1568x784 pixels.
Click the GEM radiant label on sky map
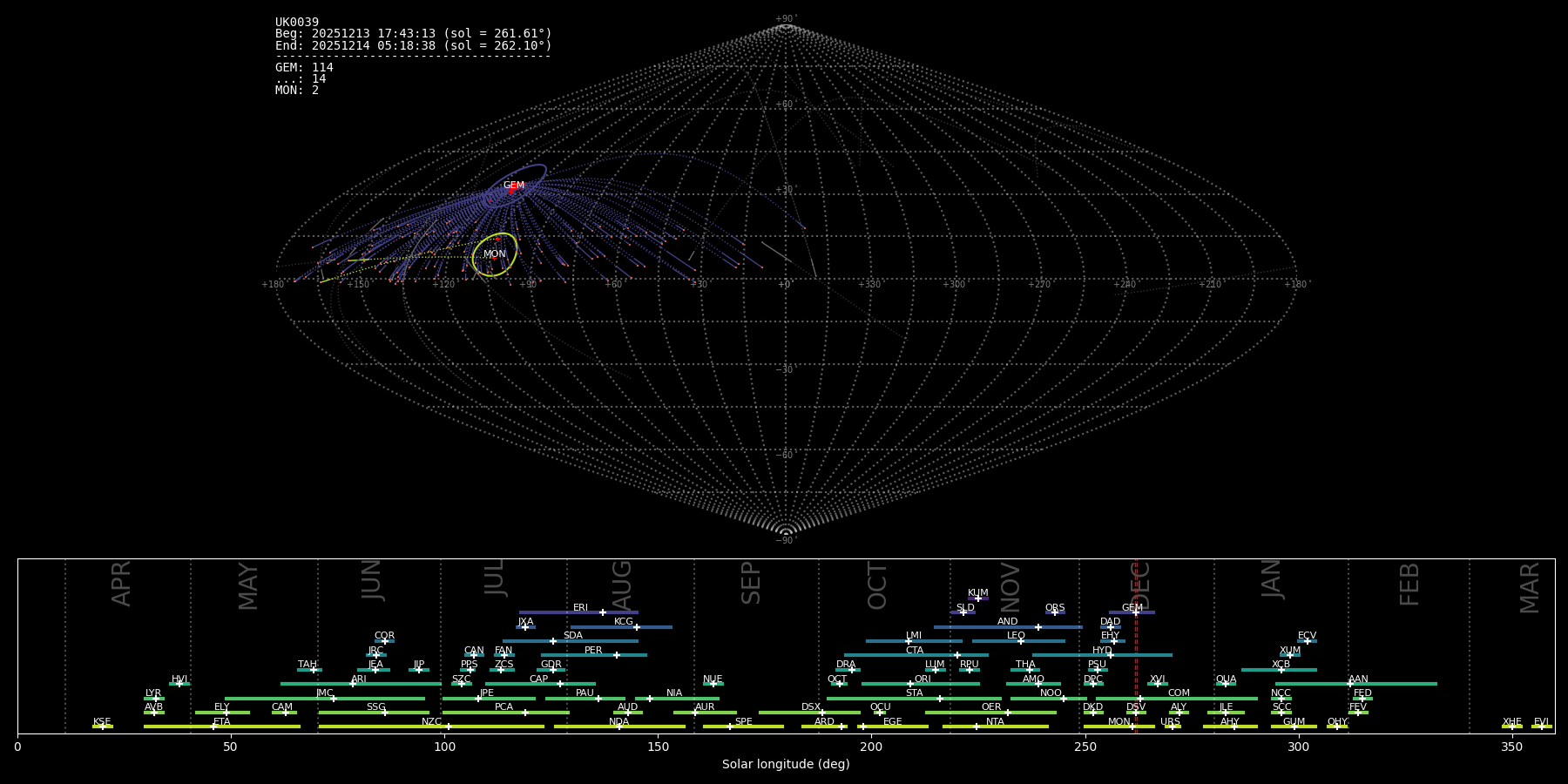(514, 186)
